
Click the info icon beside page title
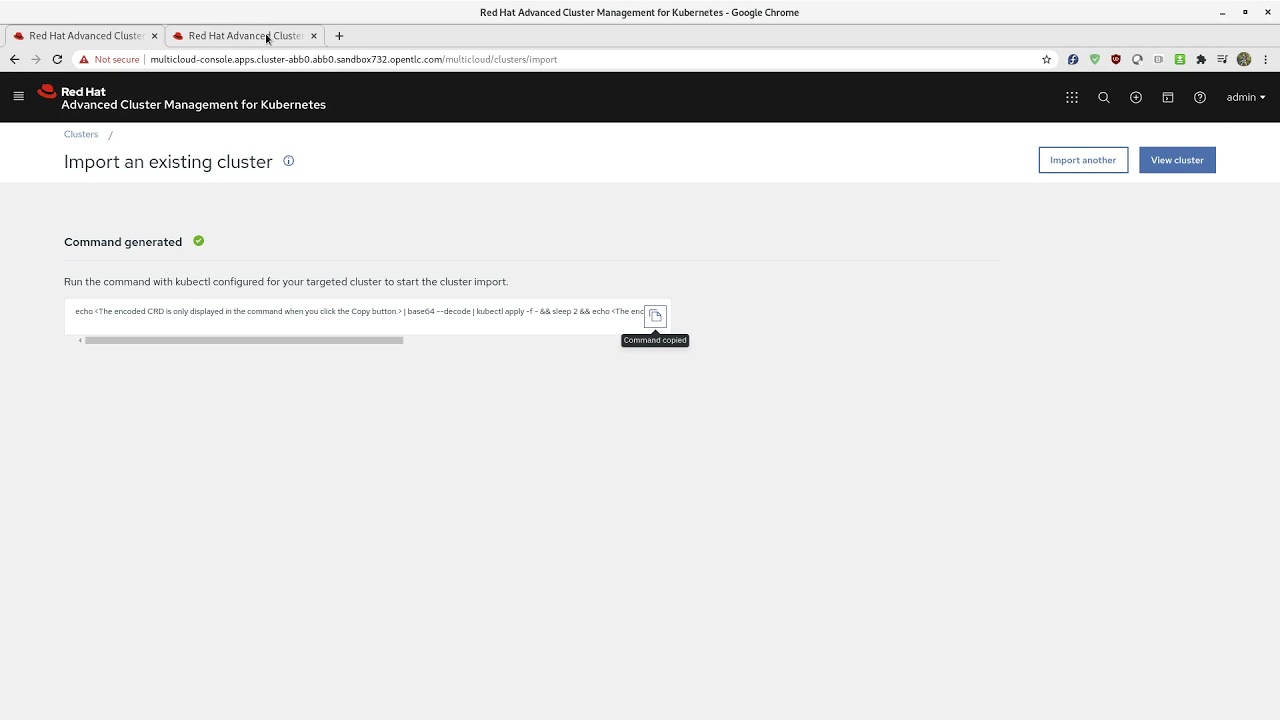pos(288,161)
